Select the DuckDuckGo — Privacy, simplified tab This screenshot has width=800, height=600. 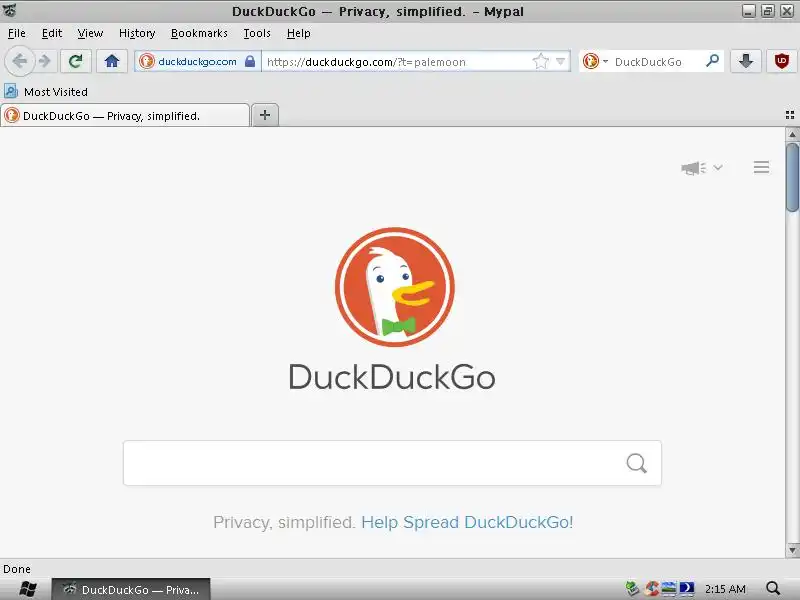click(x=125, y=116)
